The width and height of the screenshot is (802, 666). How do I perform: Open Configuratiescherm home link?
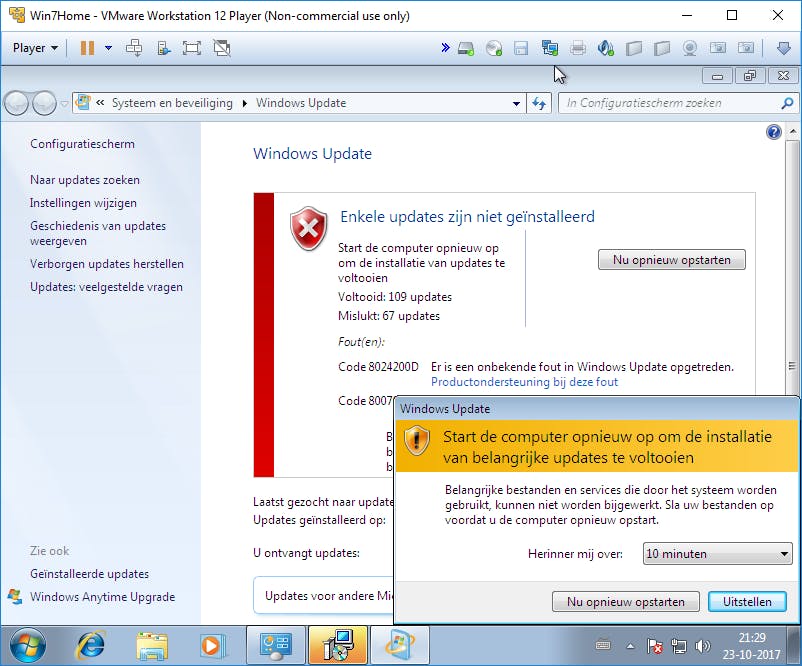pos(82,144)
